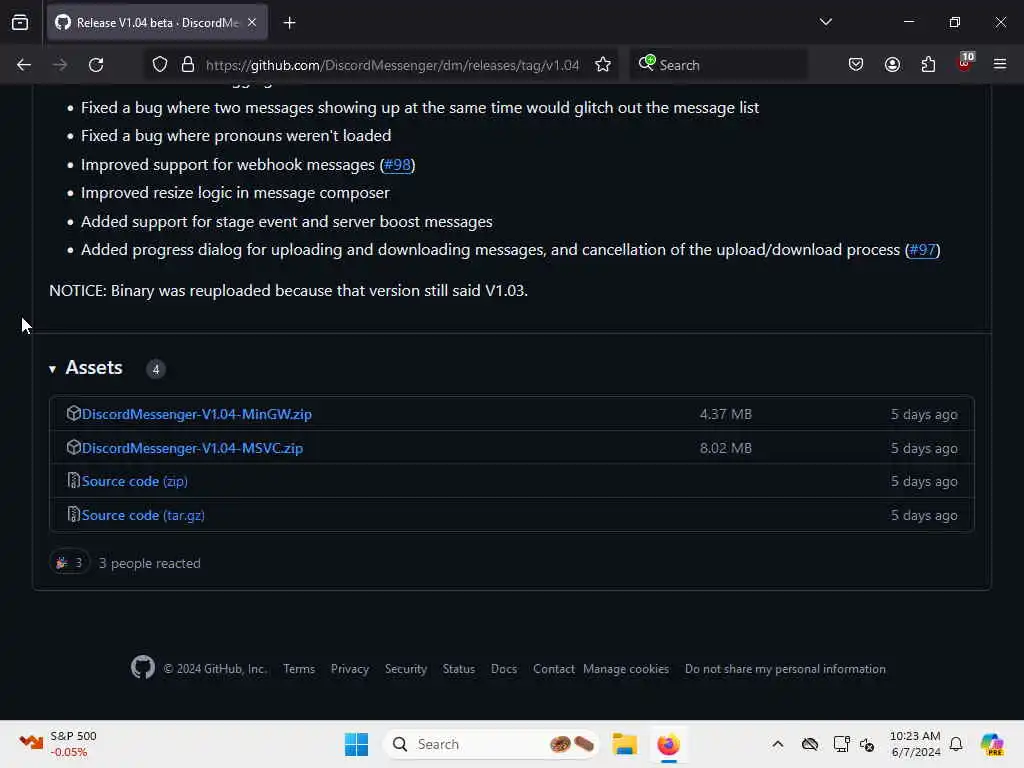Open issue link #98
Screen dimensions: 1024x768
[397, 165]
